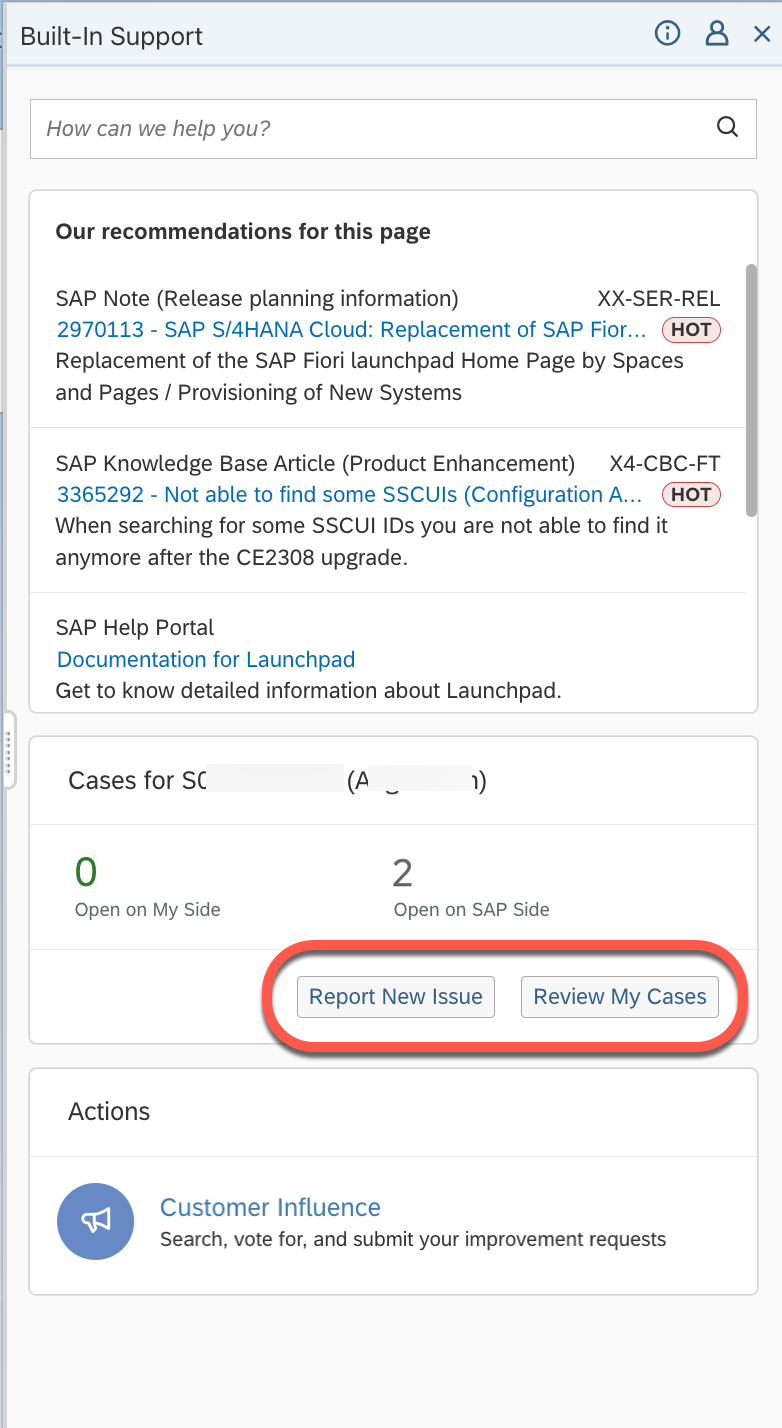This screenshot has width=782, height=1428.
Task: Click the panel resize grip handle
Action: (8, 751)
